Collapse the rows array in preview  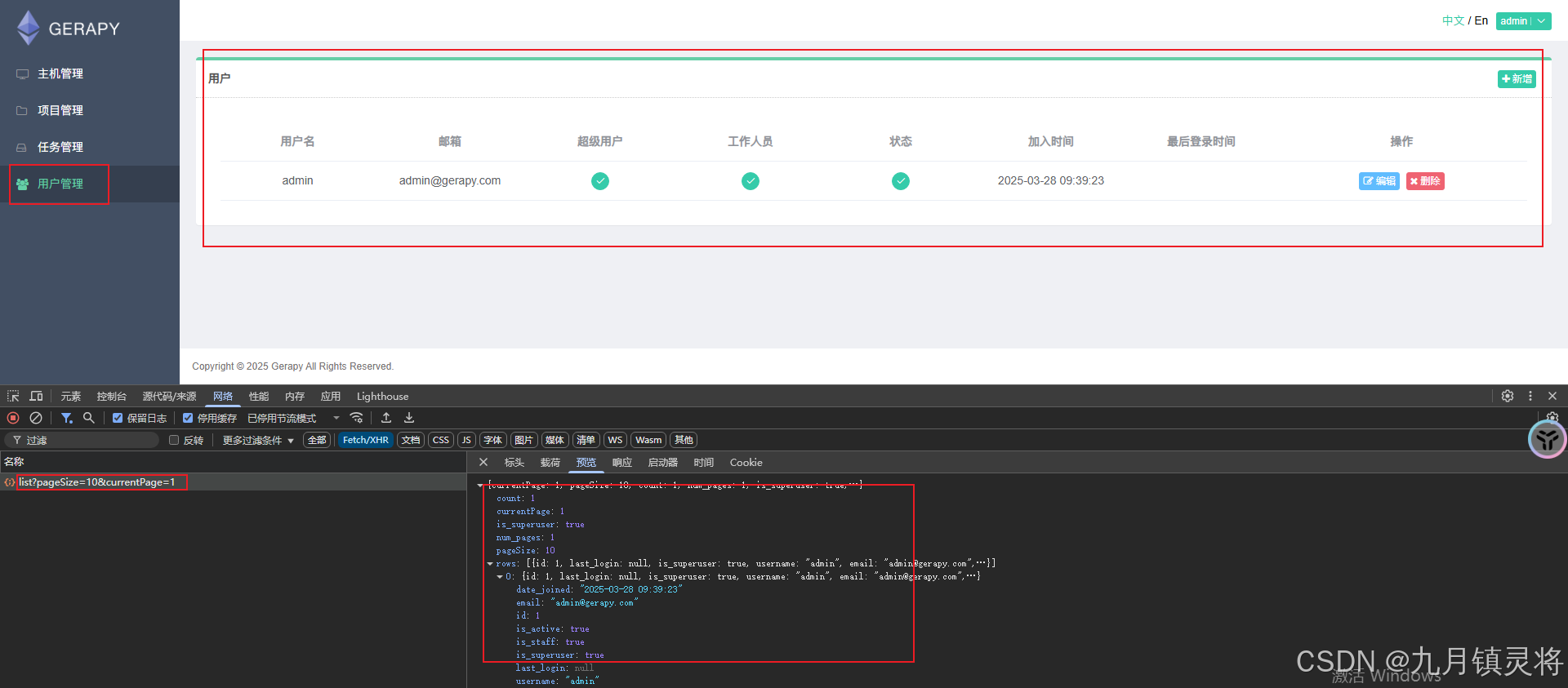coord(490,564)
